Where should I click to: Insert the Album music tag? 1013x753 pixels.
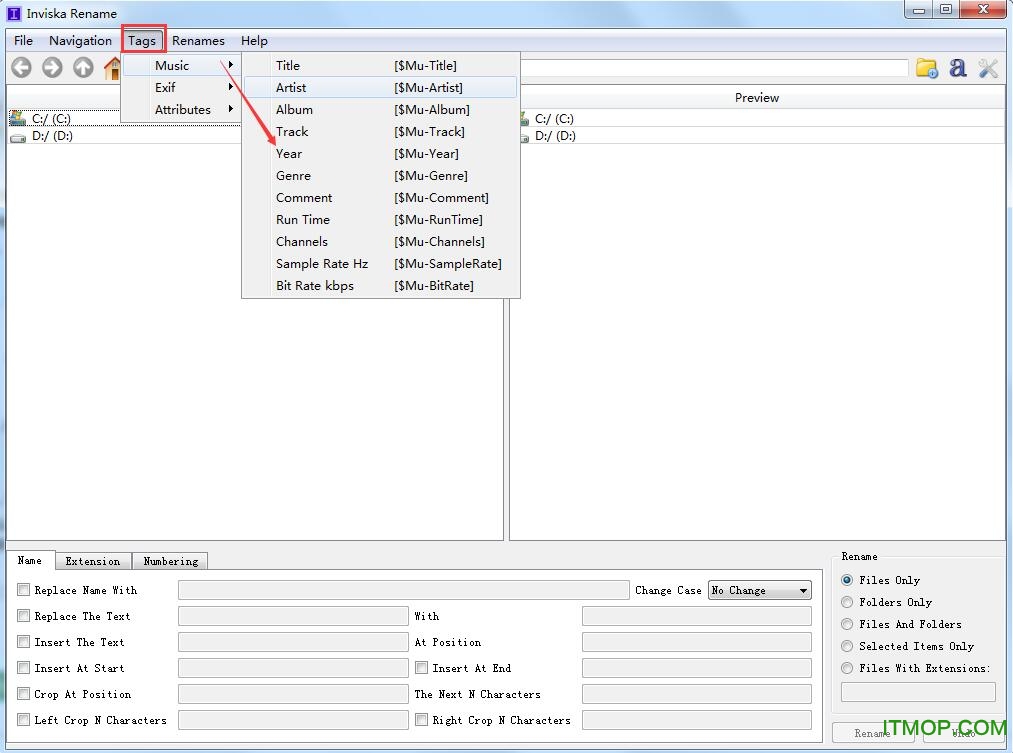381,109
